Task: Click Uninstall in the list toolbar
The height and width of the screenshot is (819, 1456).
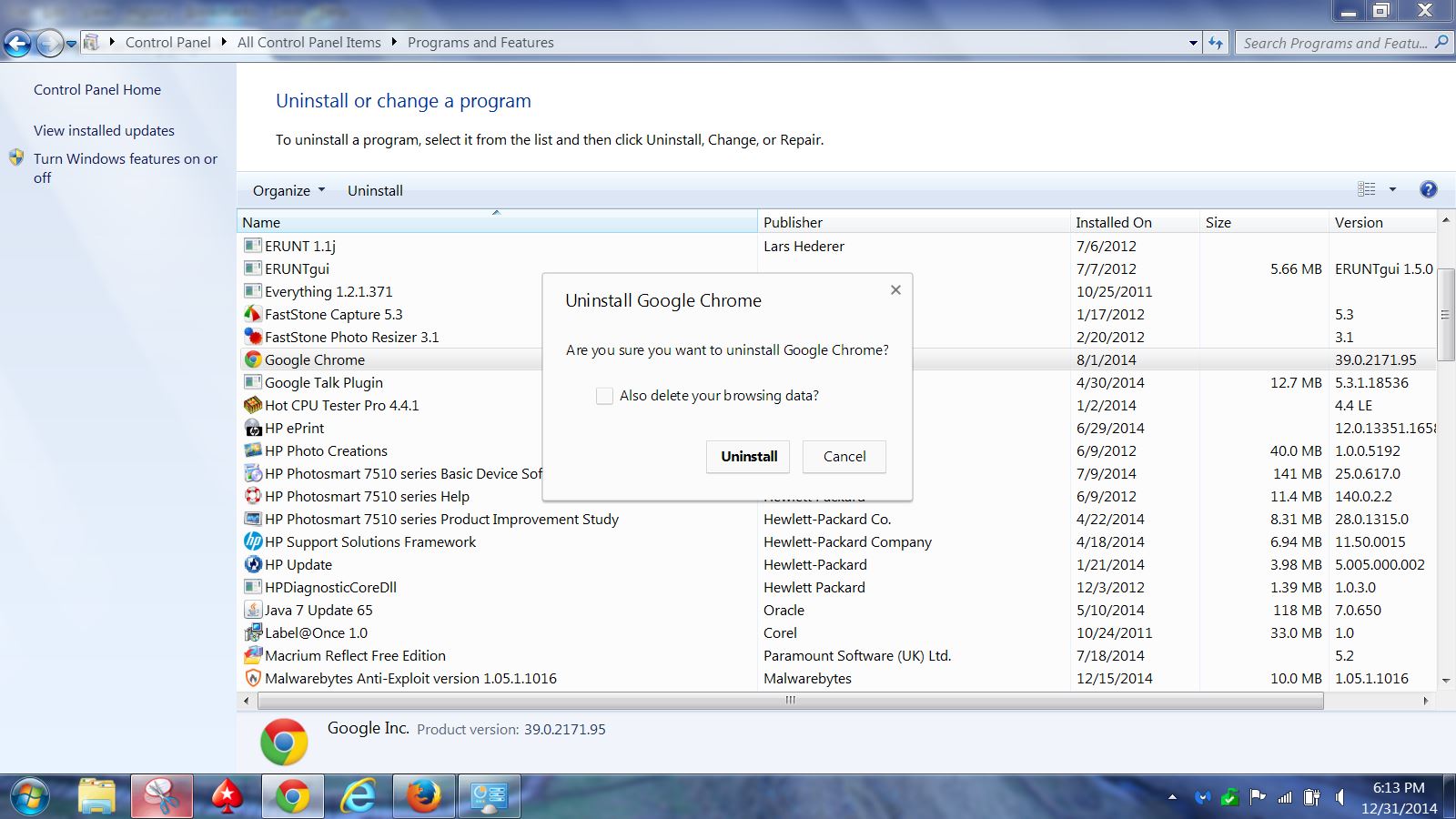Action: coord(375,190)
